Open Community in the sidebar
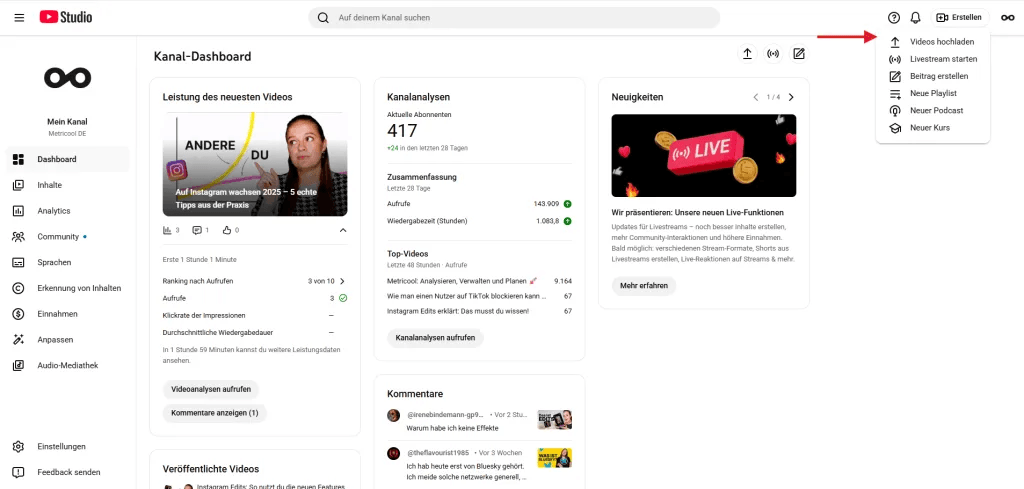Viewport: 1024px width, 489px height. (68, 236)
